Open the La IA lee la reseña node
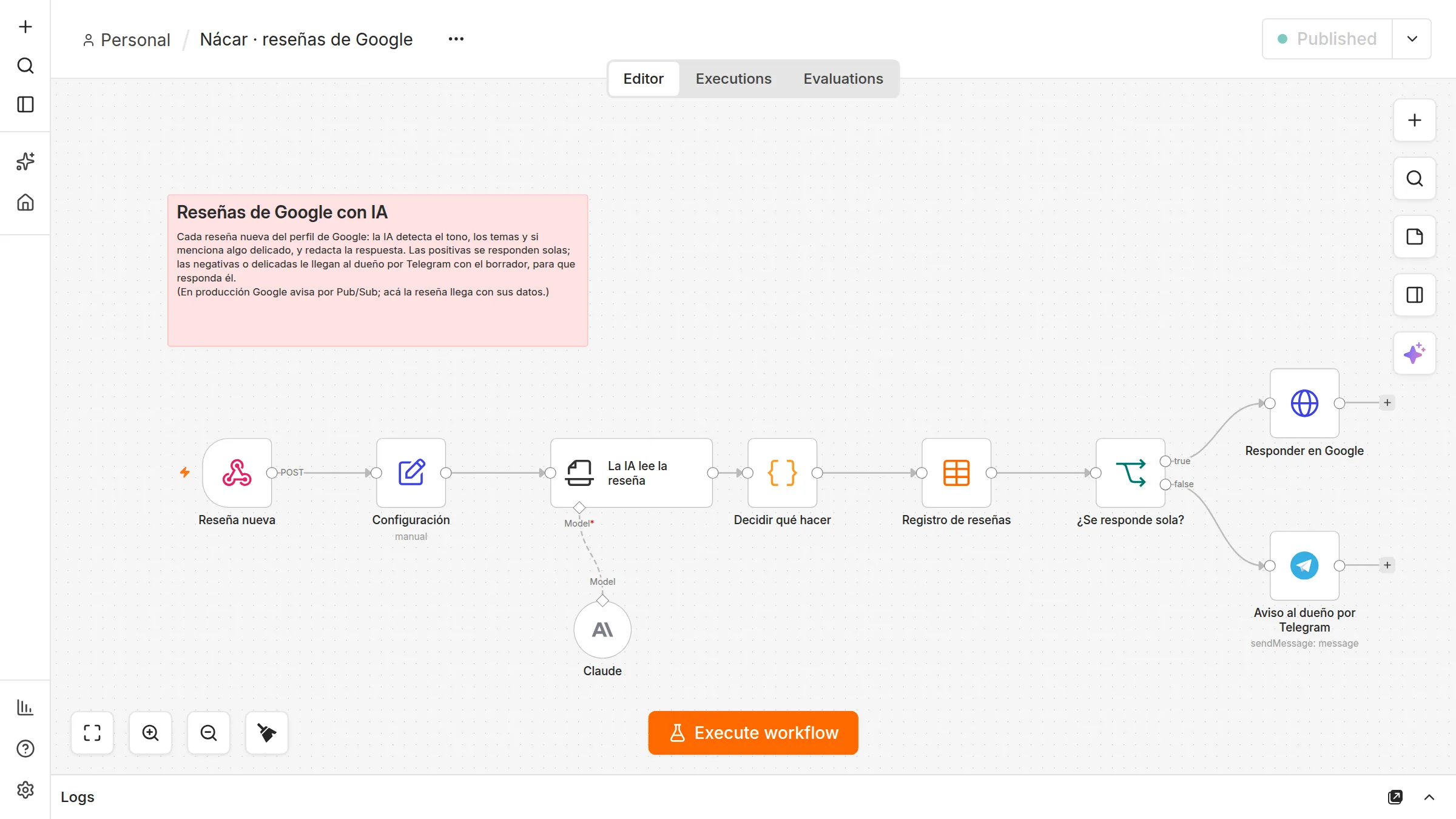 [631, 473]
